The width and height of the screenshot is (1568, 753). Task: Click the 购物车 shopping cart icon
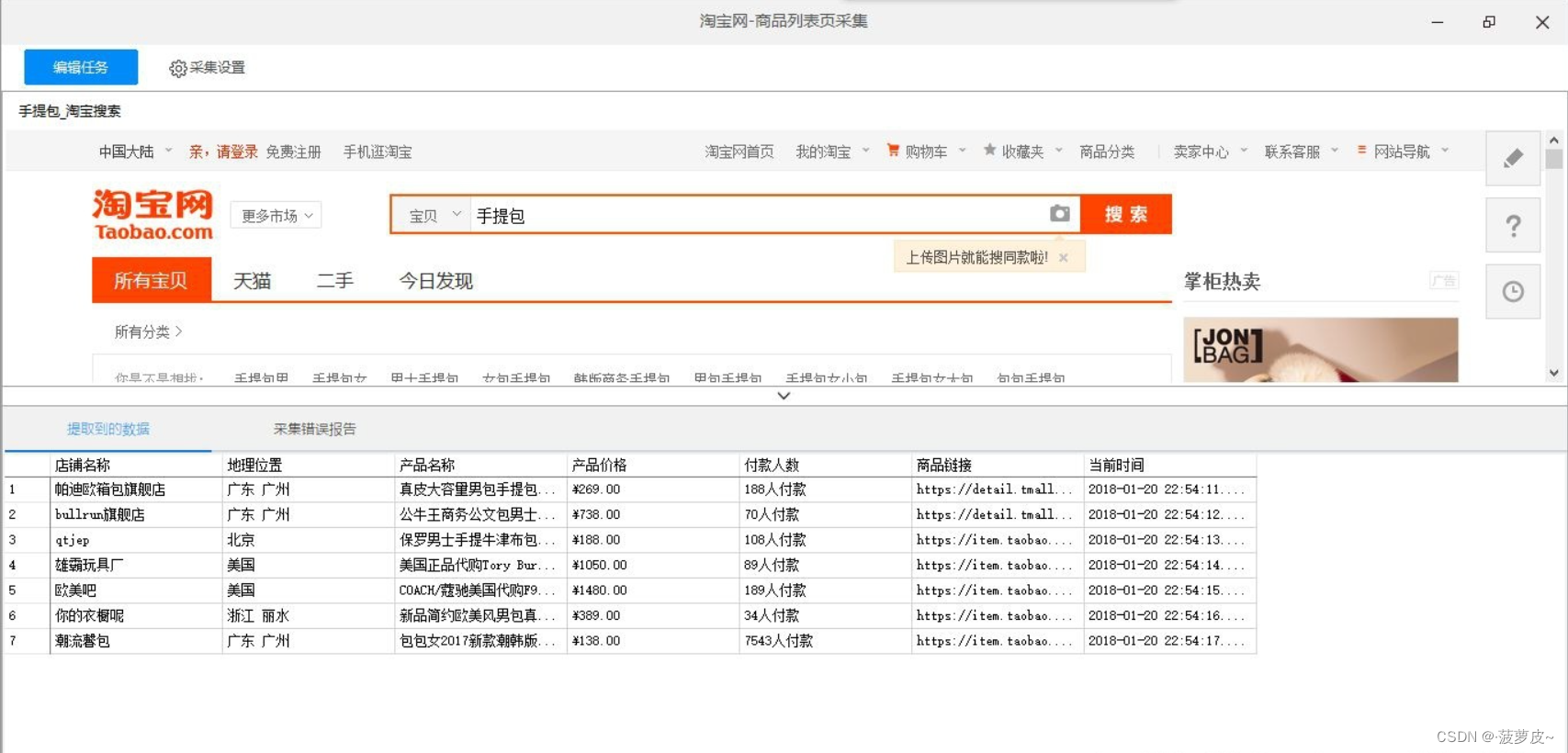click(x=893, y=150)
